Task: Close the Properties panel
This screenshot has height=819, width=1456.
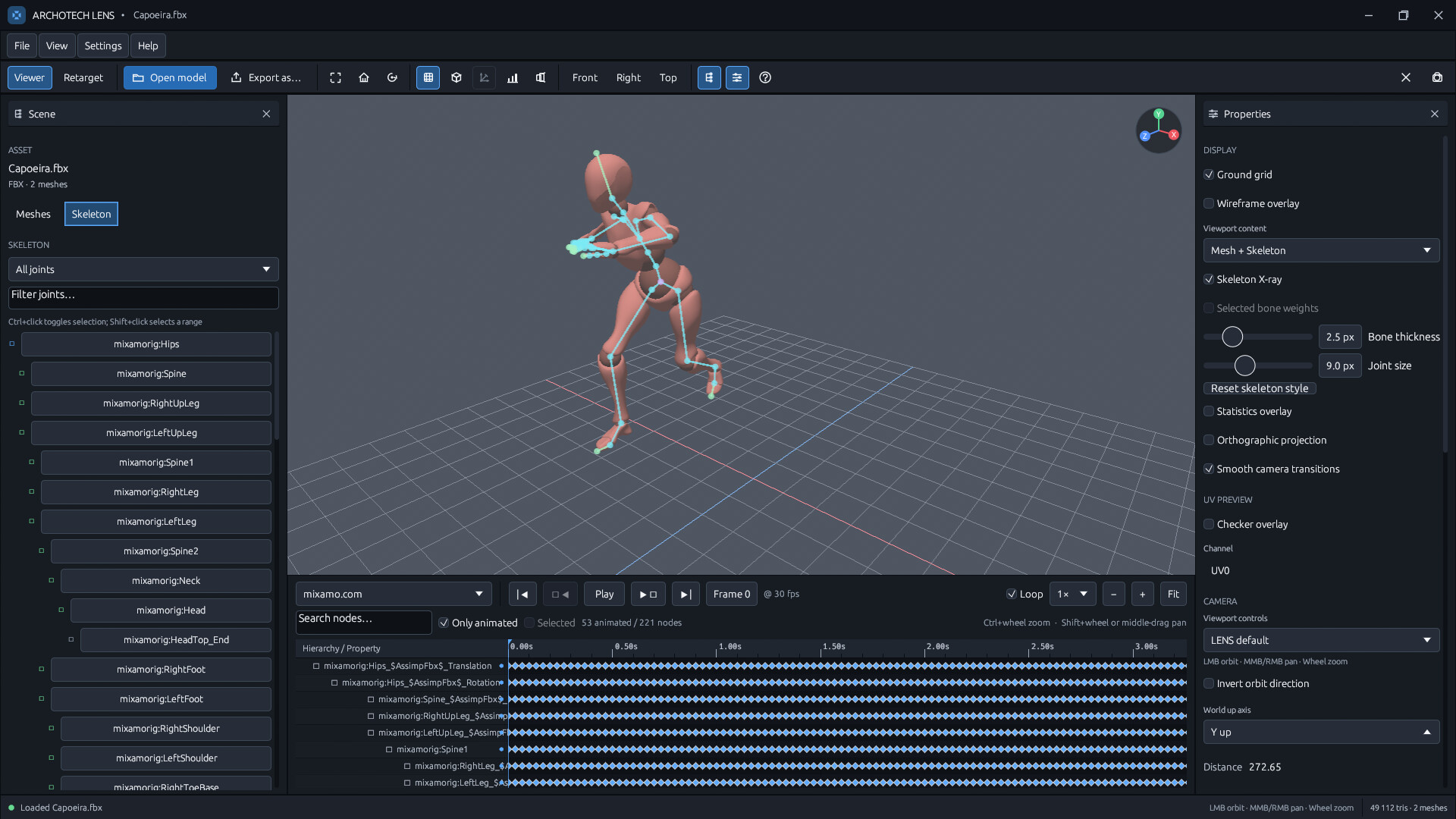Action: (x=1435, y=114)
